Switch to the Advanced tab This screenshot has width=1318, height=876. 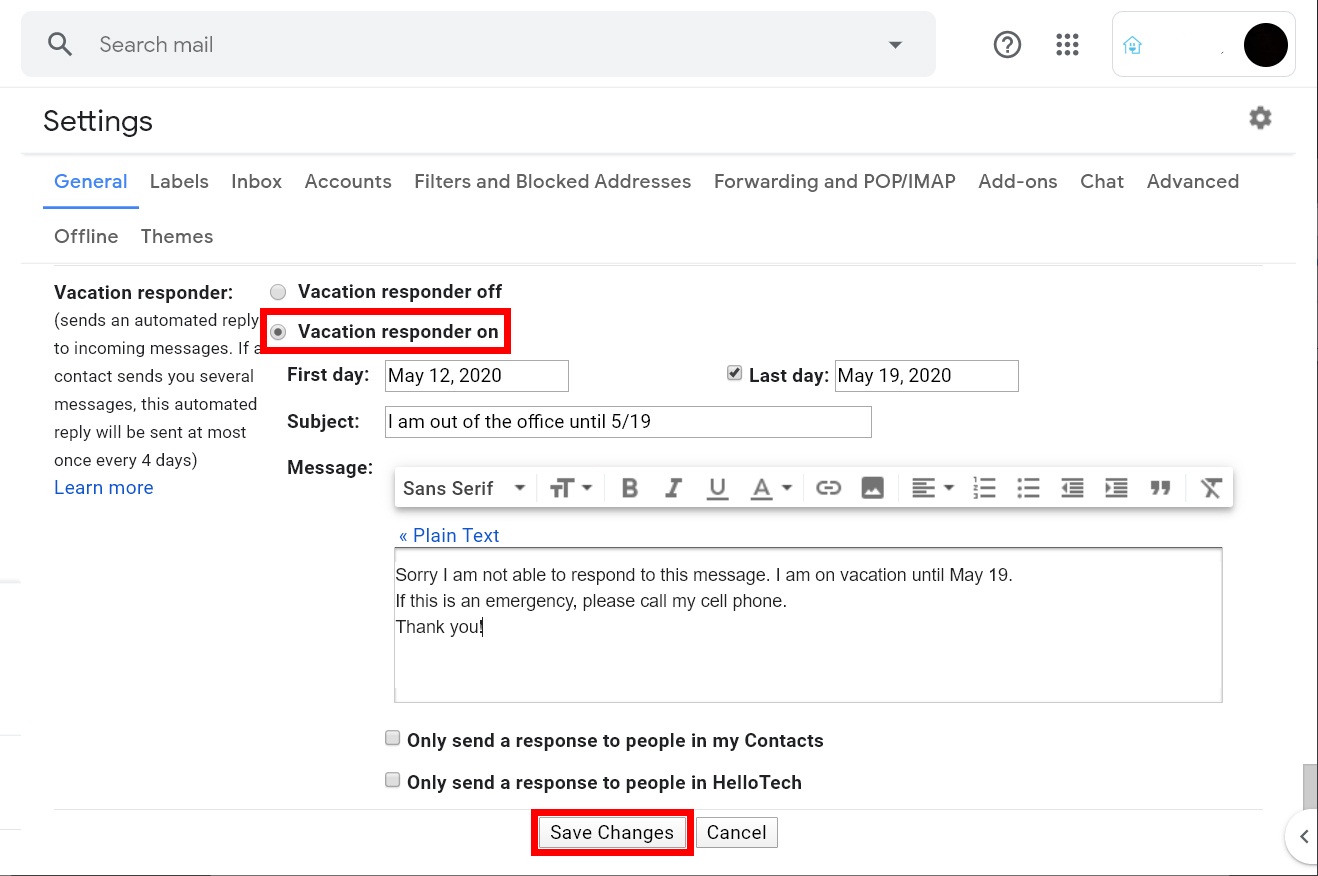click(x=1193, y=181)
